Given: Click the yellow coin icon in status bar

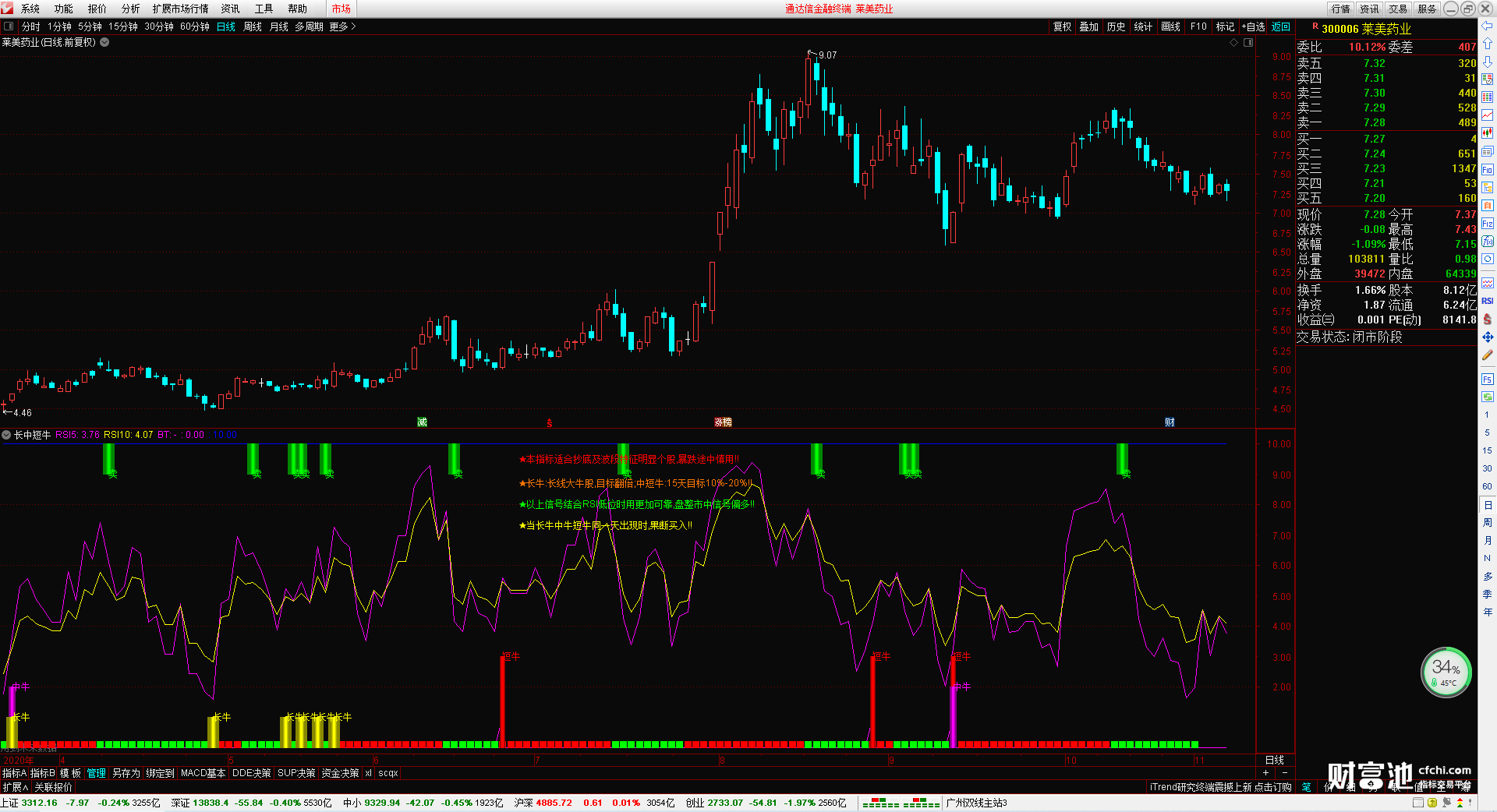Looking at the screenshot, I should click(x=1432, y=803).
